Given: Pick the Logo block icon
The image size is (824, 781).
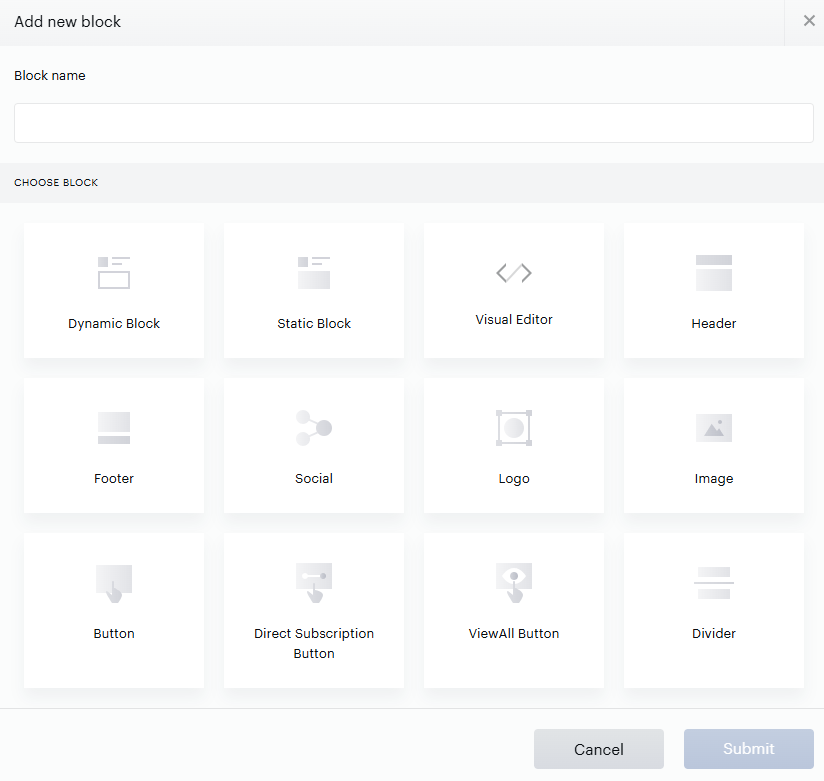Looking at the screenshot, I should pos(514,428).
